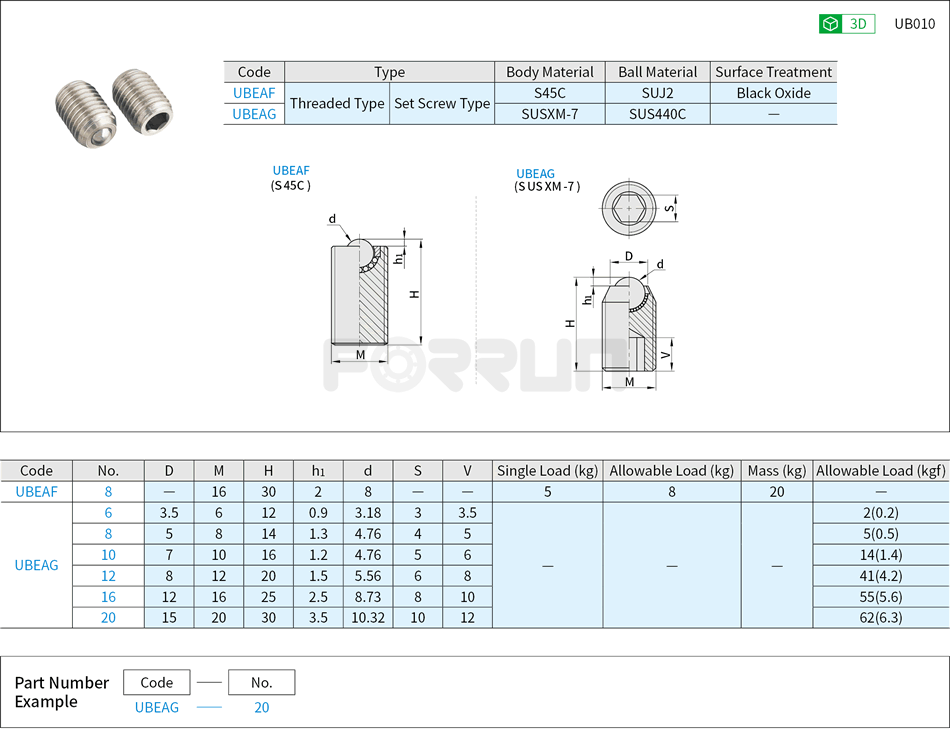This screenshot has height=730, width=950.
Task: Click the Surface Treatment column header
Action: (774, 72)
